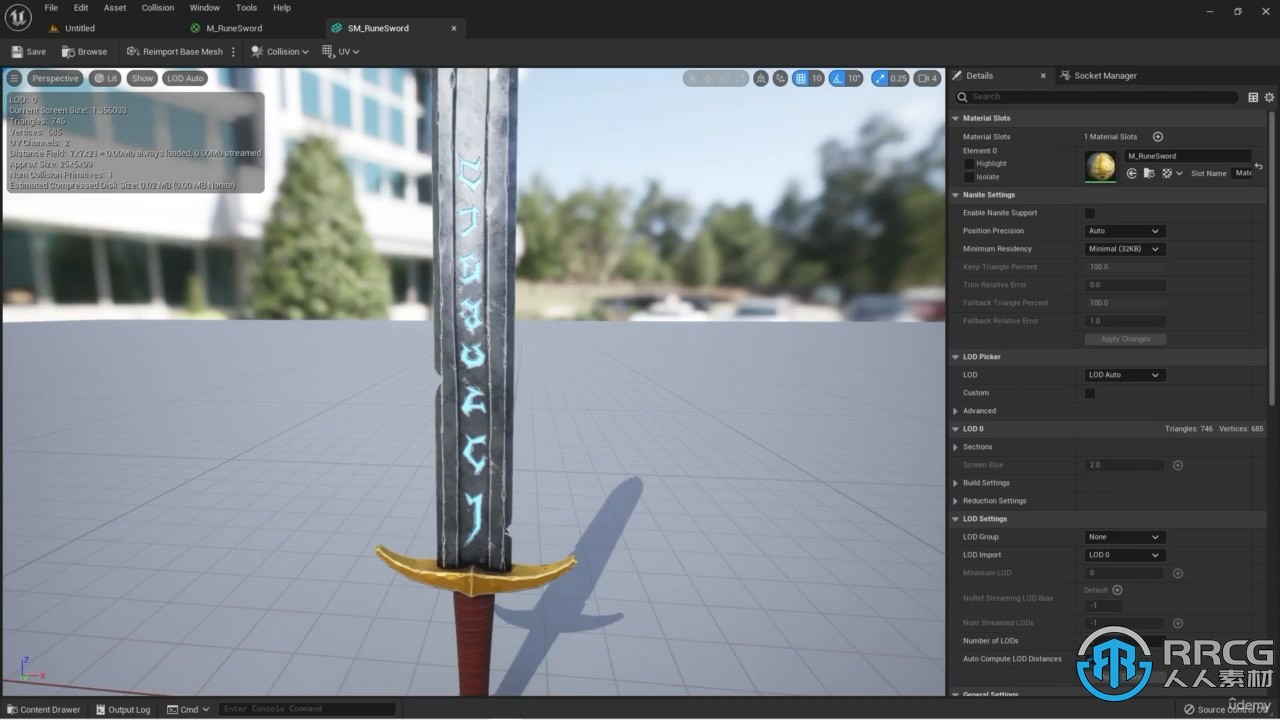Open the LOD Group dropdown

pos(1124,537)
